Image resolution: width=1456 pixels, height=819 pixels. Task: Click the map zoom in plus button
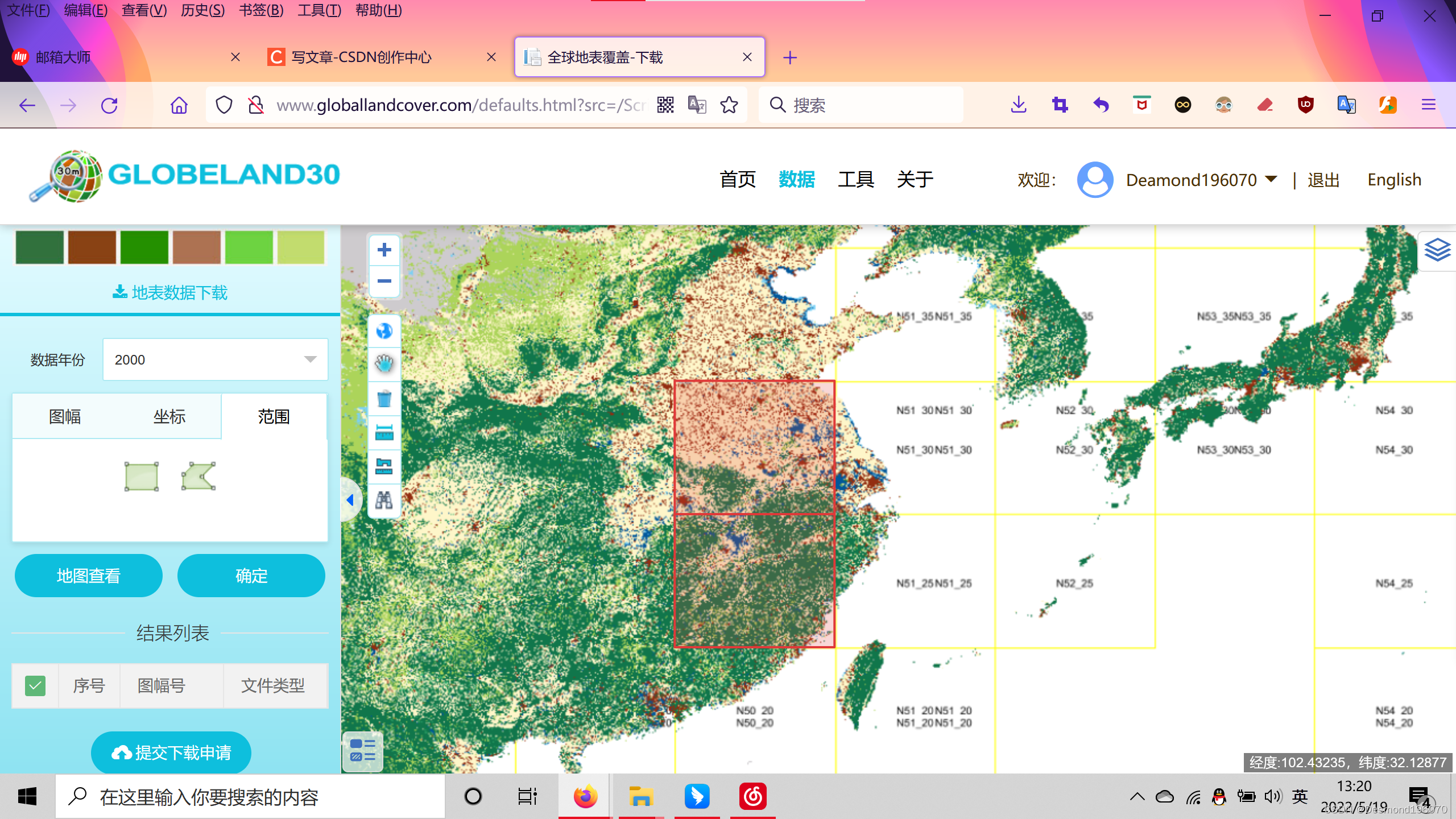coord(384,250)
